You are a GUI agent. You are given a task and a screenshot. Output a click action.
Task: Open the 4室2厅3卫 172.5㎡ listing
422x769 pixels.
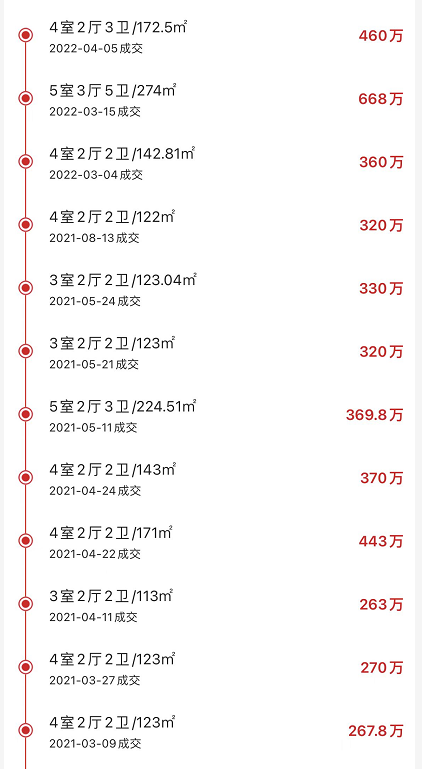point(211,36)
